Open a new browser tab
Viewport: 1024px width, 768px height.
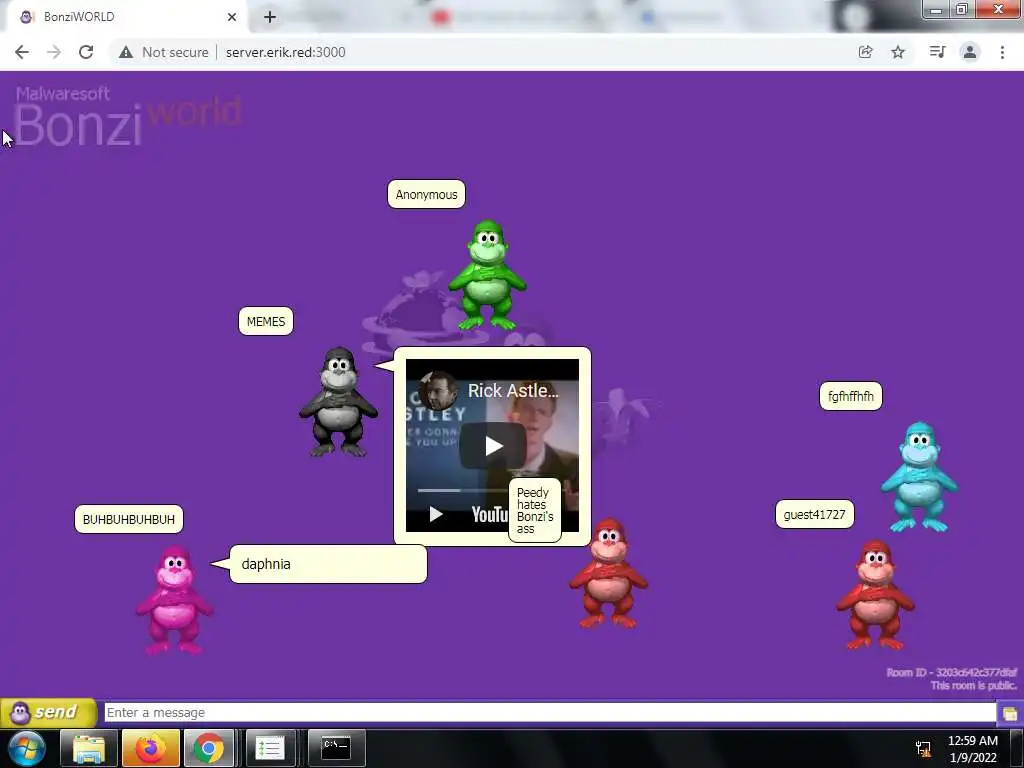click(270, 17)
